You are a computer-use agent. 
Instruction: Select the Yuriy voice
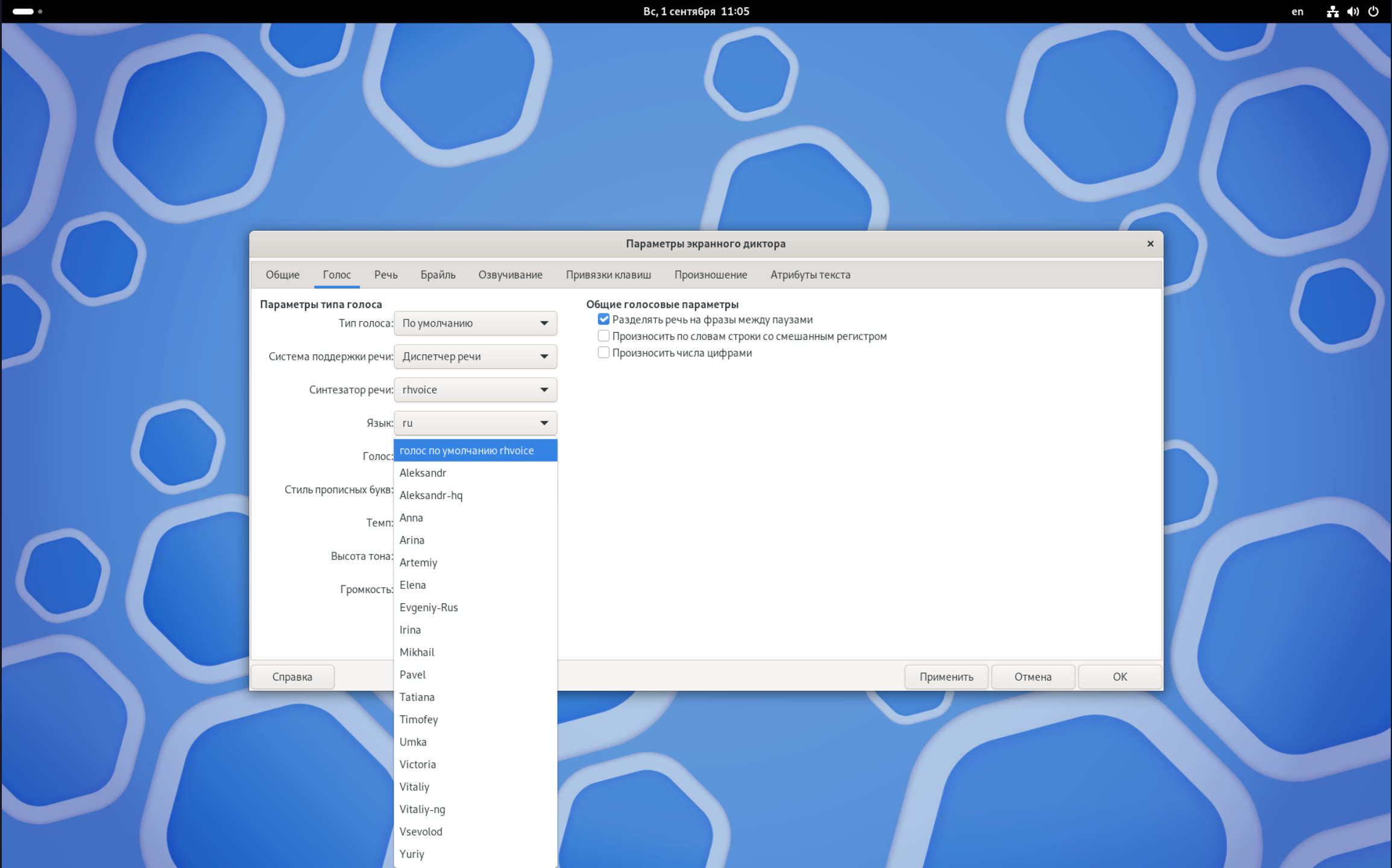coord(475,854)
